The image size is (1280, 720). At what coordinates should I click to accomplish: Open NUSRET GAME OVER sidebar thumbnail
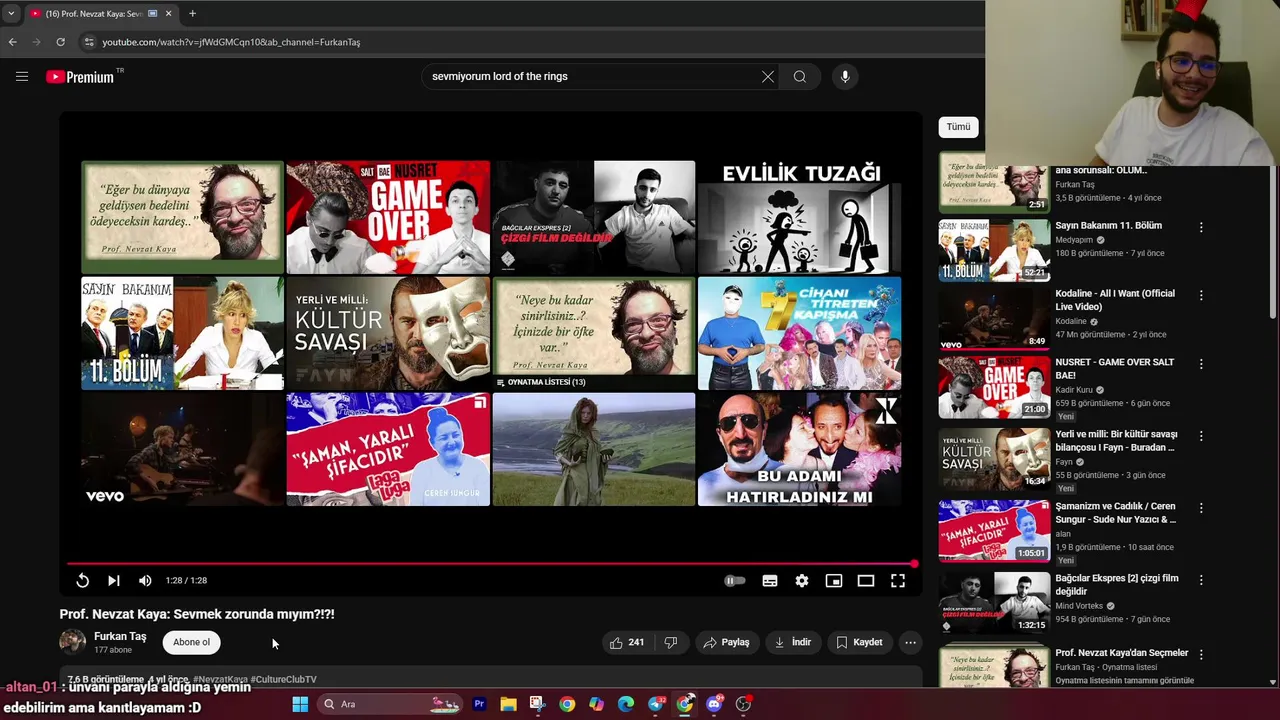tap(994, 386)
